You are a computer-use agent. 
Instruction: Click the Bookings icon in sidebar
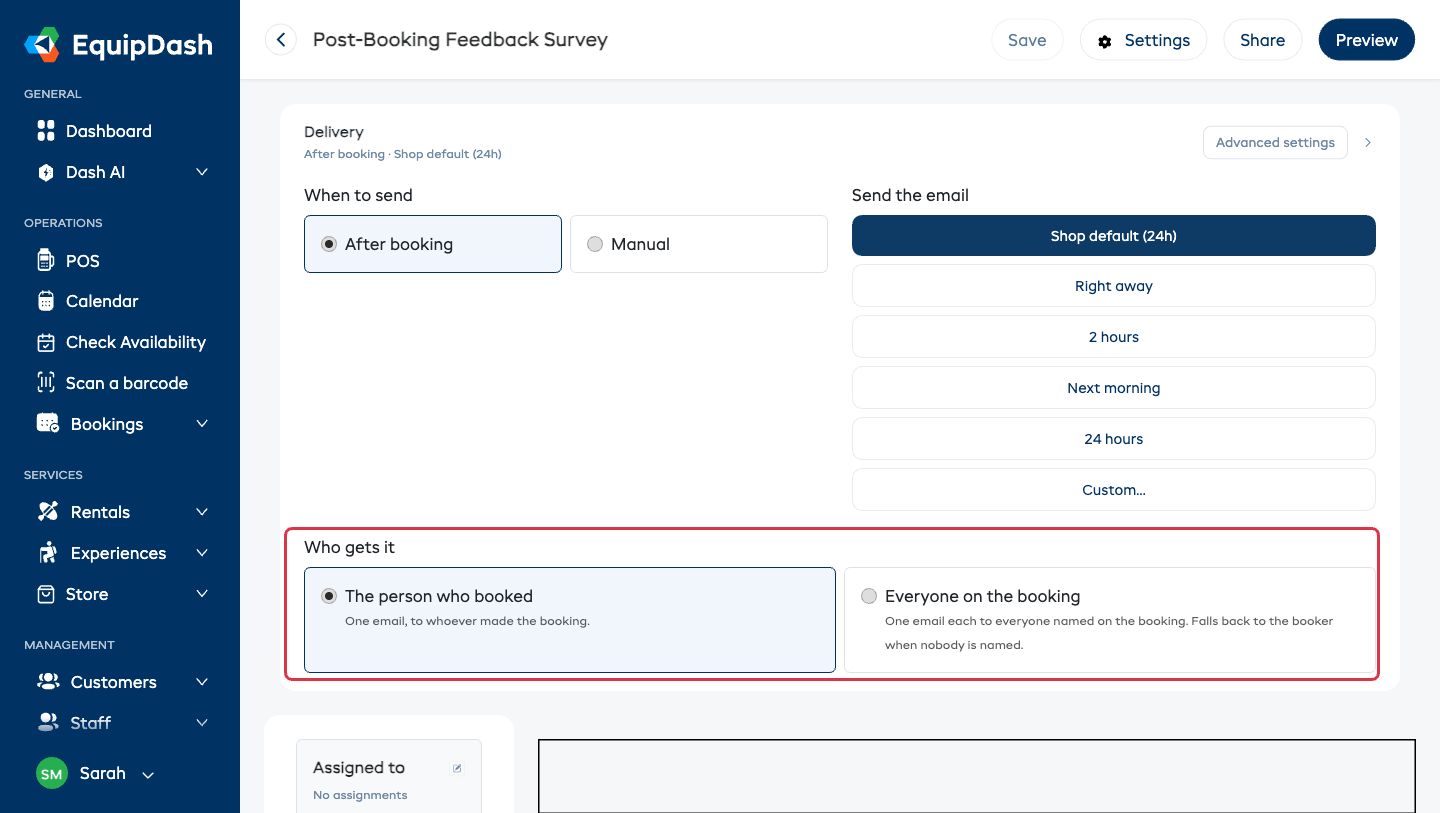[x=47, y=424]
